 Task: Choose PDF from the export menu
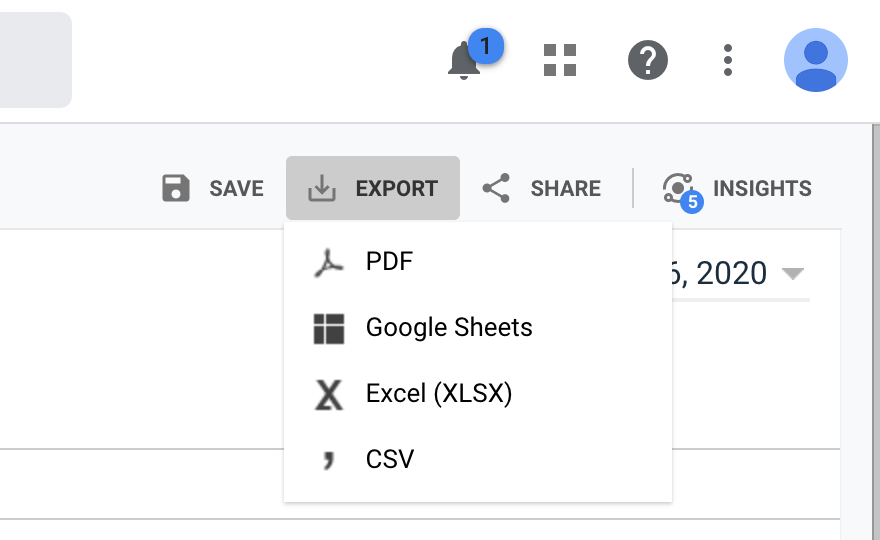(x=389, y=262)
